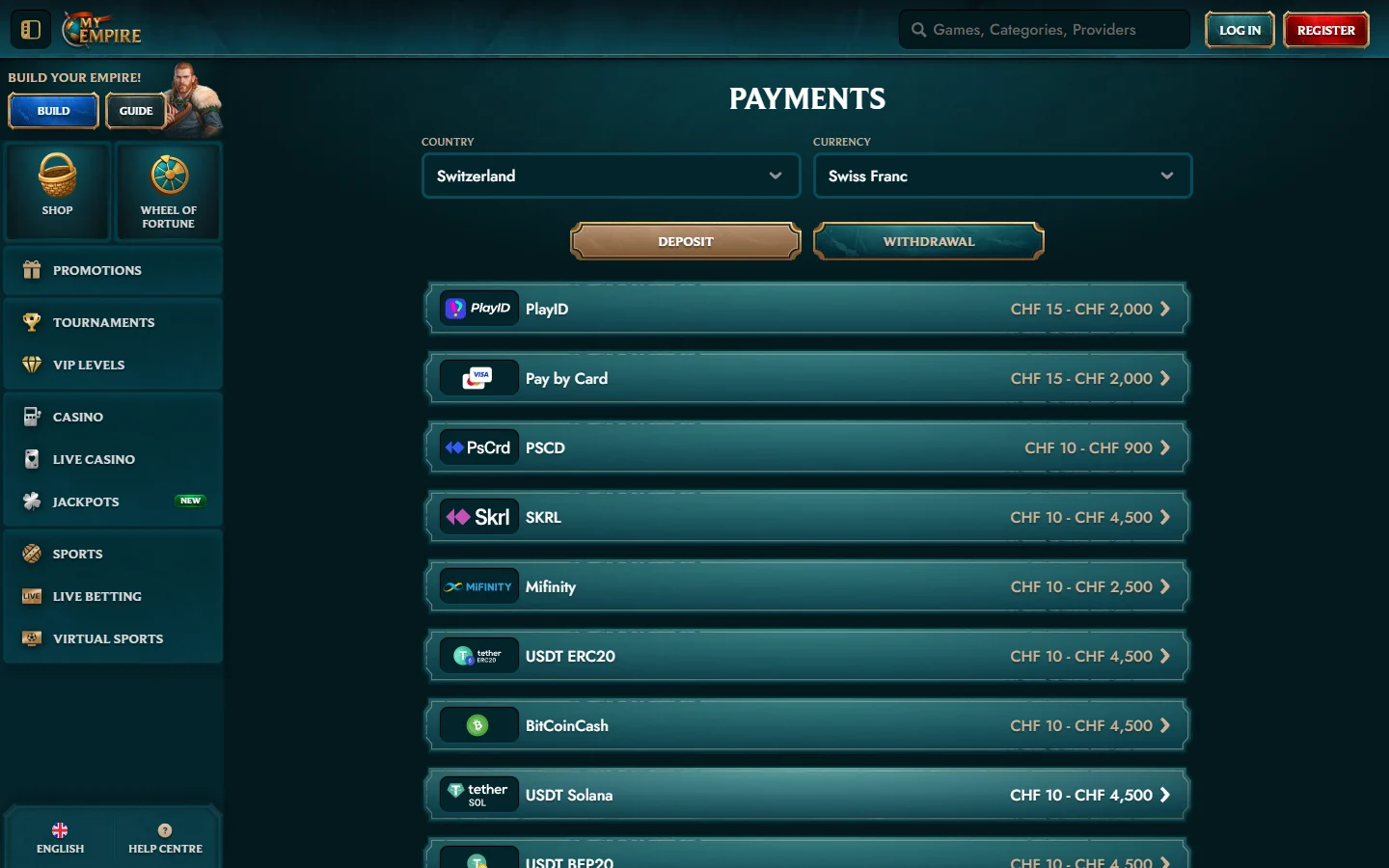
Task: Open the Live Casino menu item
Action: [x=114, y=459]
